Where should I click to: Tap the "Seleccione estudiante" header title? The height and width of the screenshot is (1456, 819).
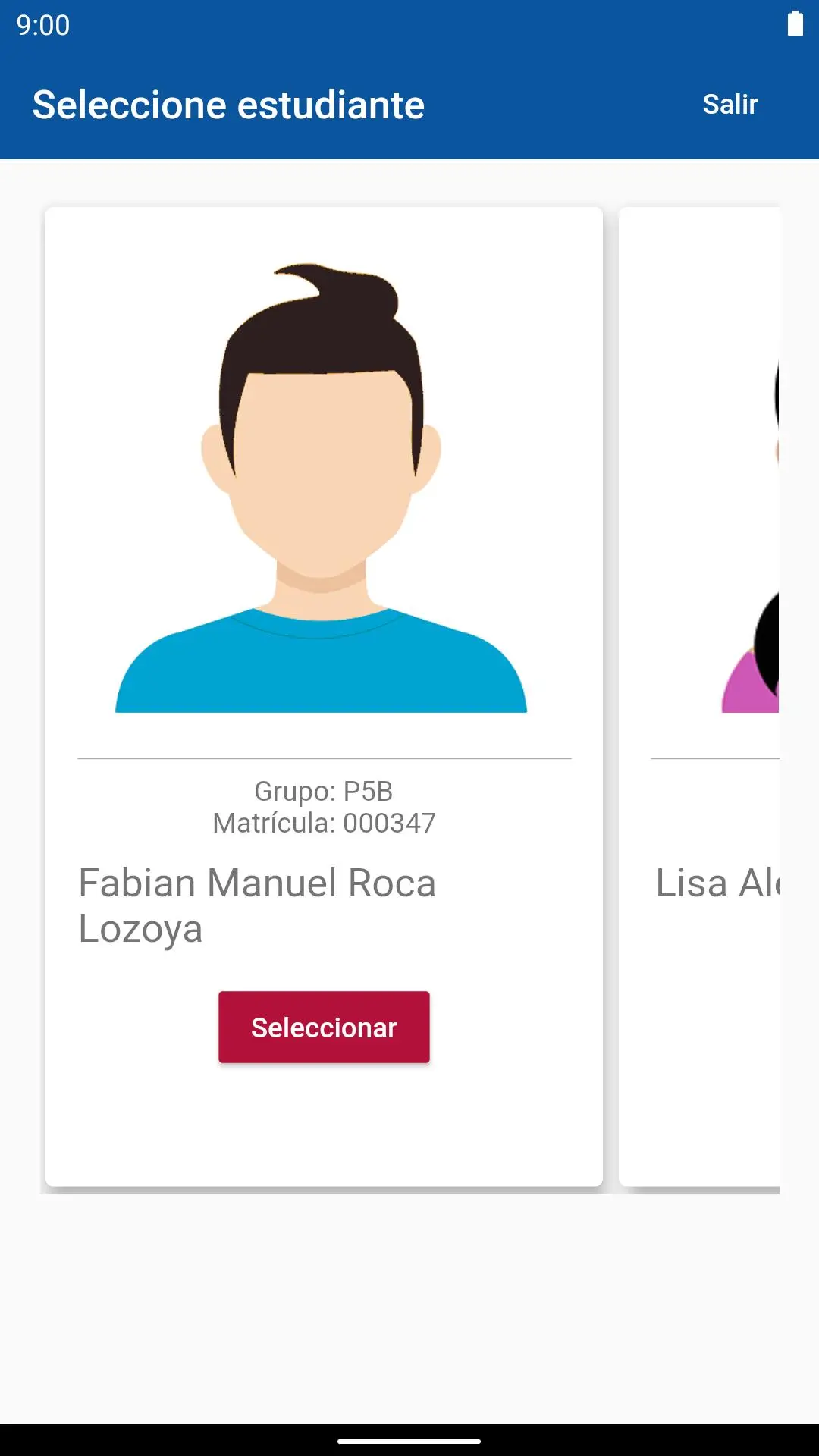pos(228,105)
